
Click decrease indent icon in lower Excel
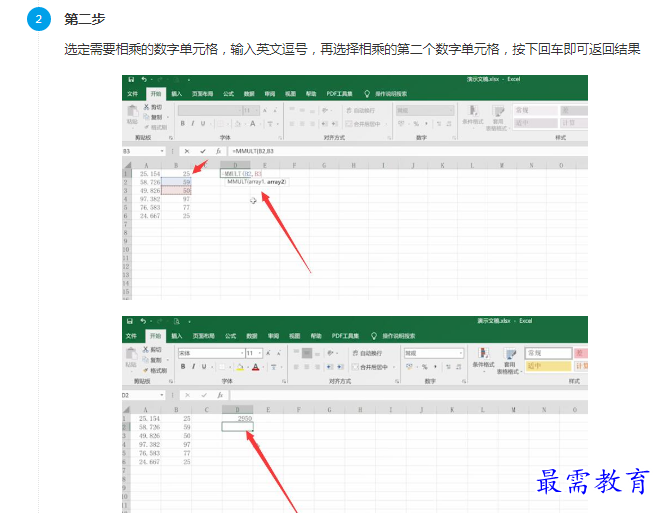coord(330,367)
